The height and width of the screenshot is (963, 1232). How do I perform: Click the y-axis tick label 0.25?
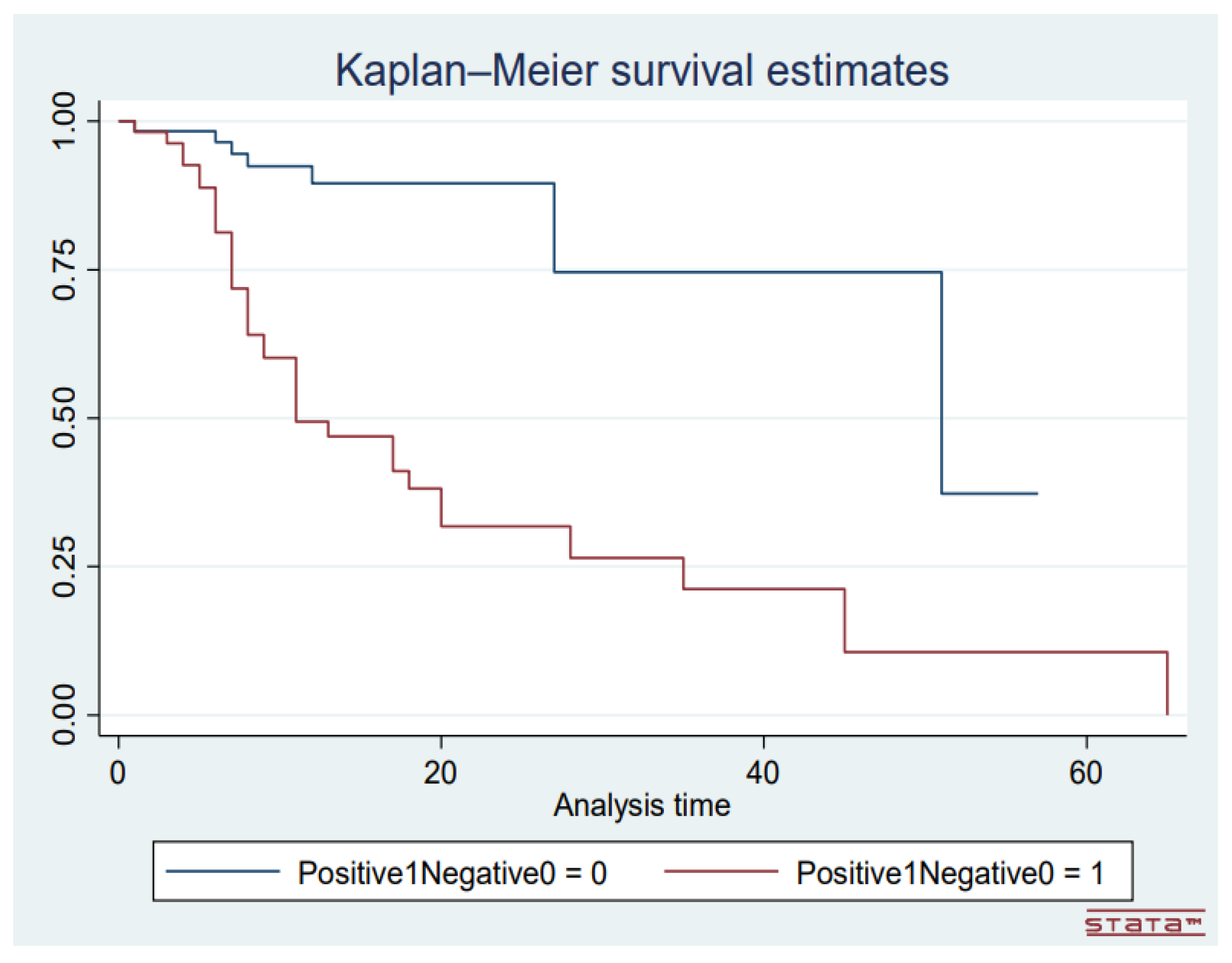click(64, 566)
